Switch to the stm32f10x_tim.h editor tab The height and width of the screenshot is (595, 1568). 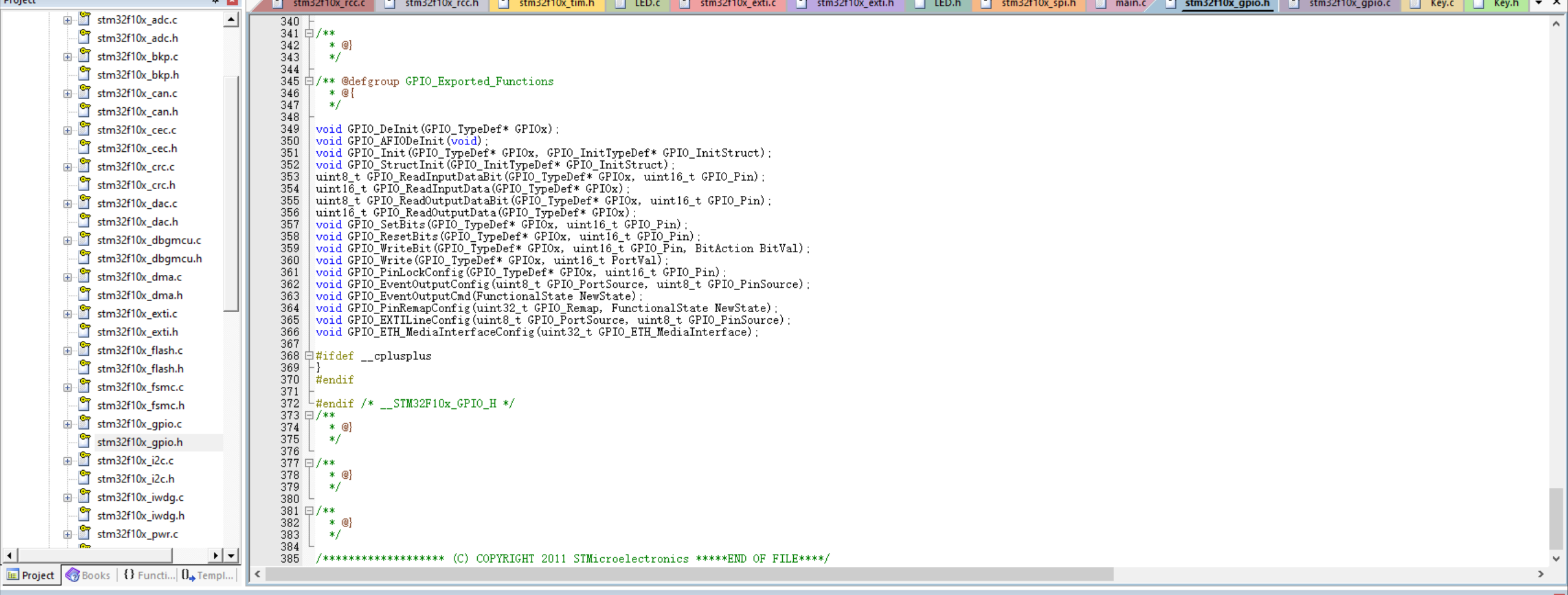(x=548, y=4)
